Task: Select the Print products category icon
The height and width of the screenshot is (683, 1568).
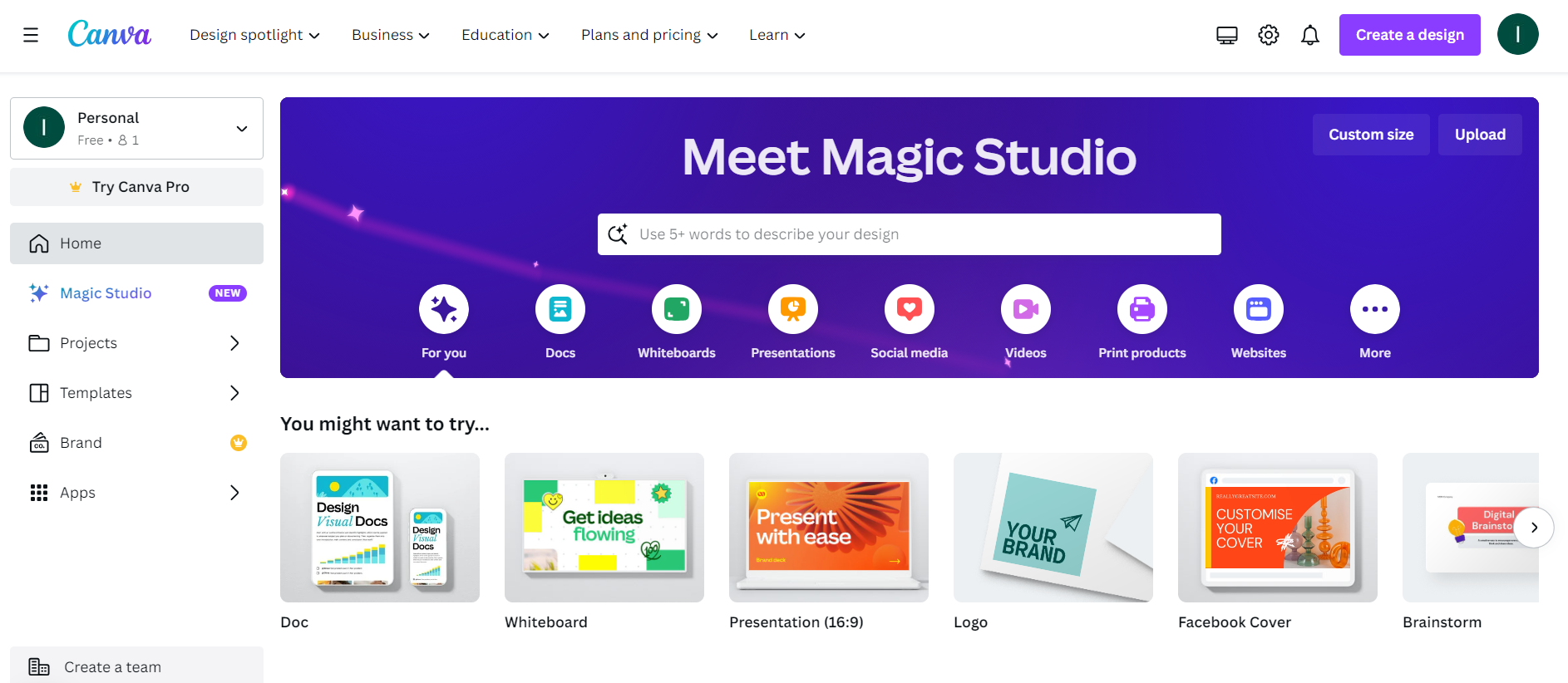Action: [x=1142, y=309]
